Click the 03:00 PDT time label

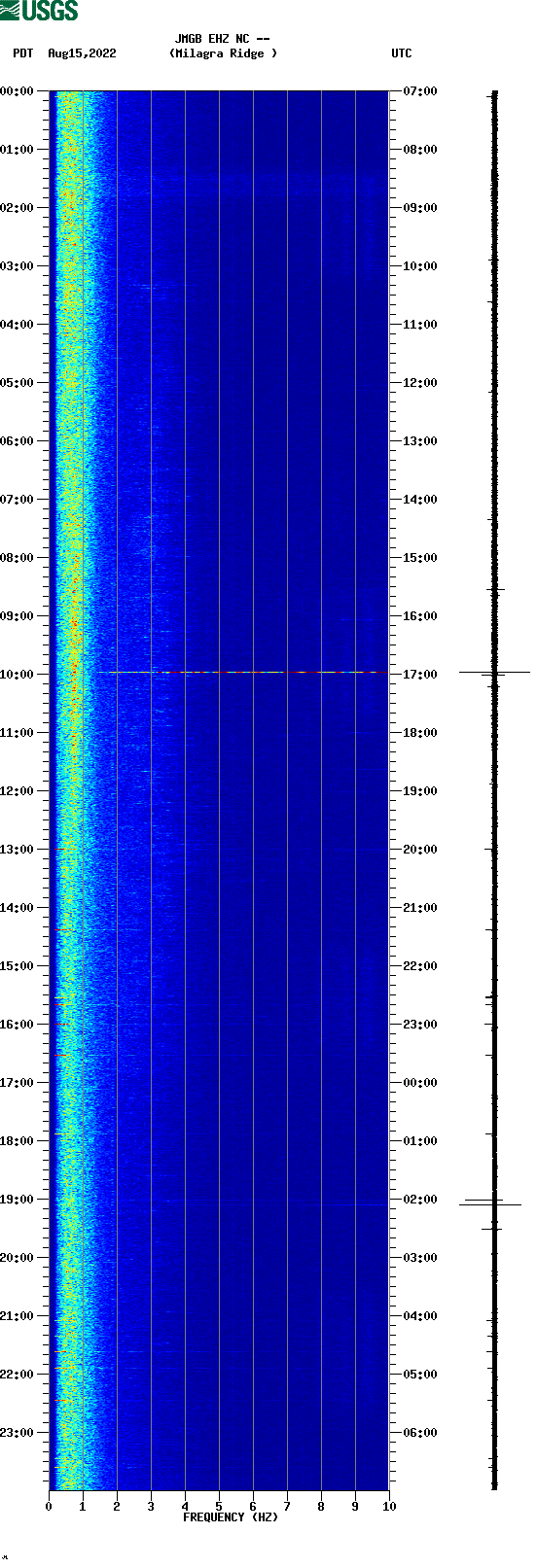click(x=18, y=266)
